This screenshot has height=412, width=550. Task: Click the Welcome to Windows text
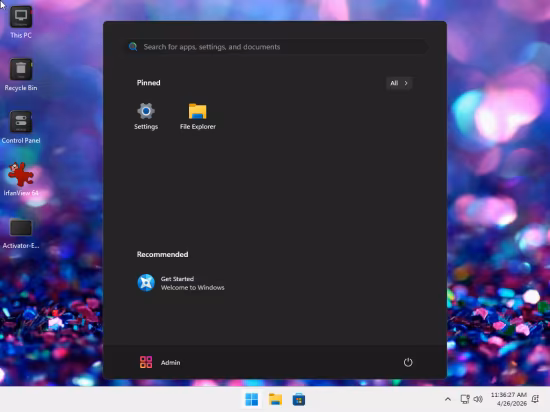tap(193, 288)
